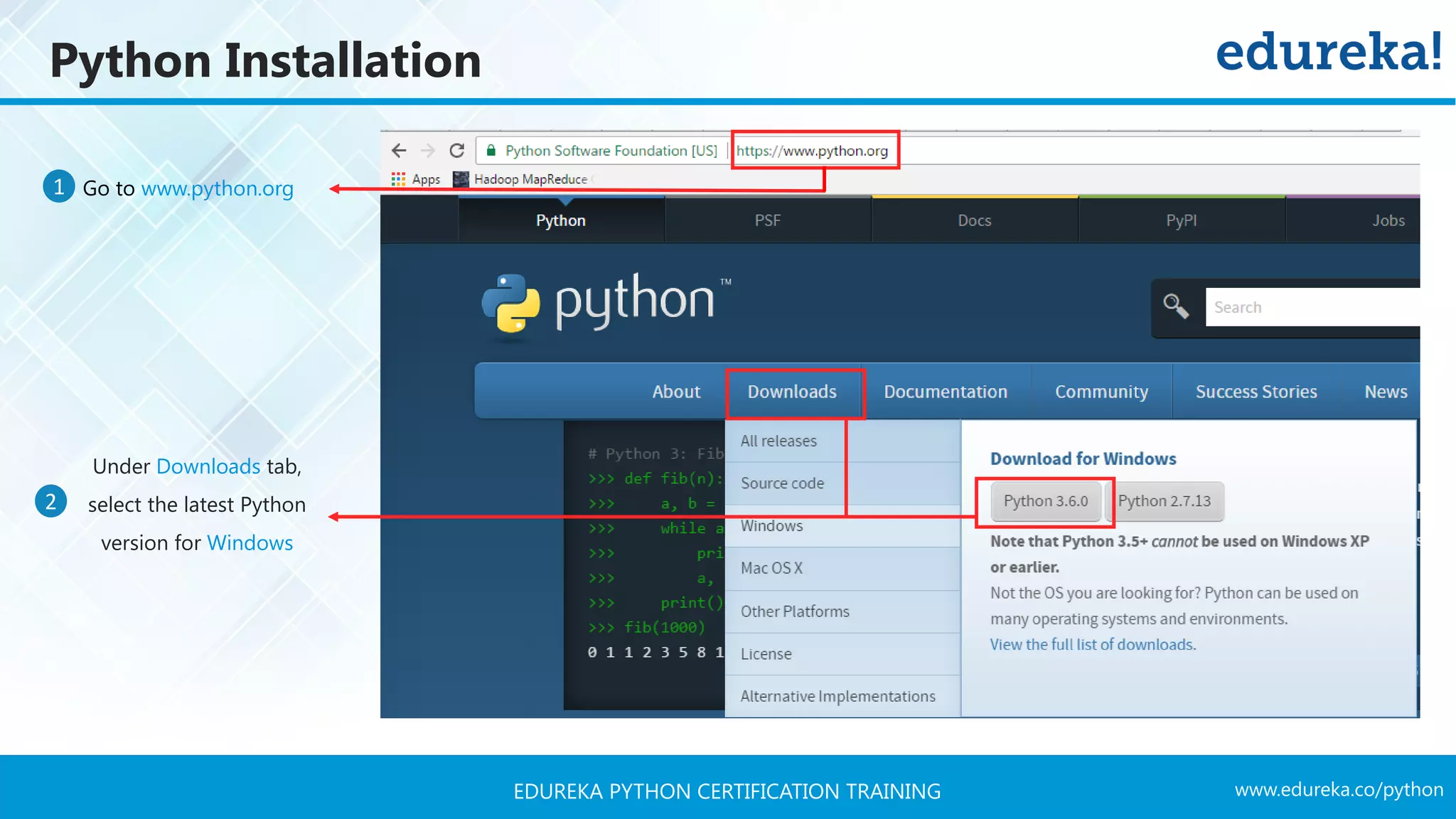The width and height of the screenshot is (1456, 819).
Task: Choose Other Platforms from Downloads dropdown
Action: coord(842,611)
